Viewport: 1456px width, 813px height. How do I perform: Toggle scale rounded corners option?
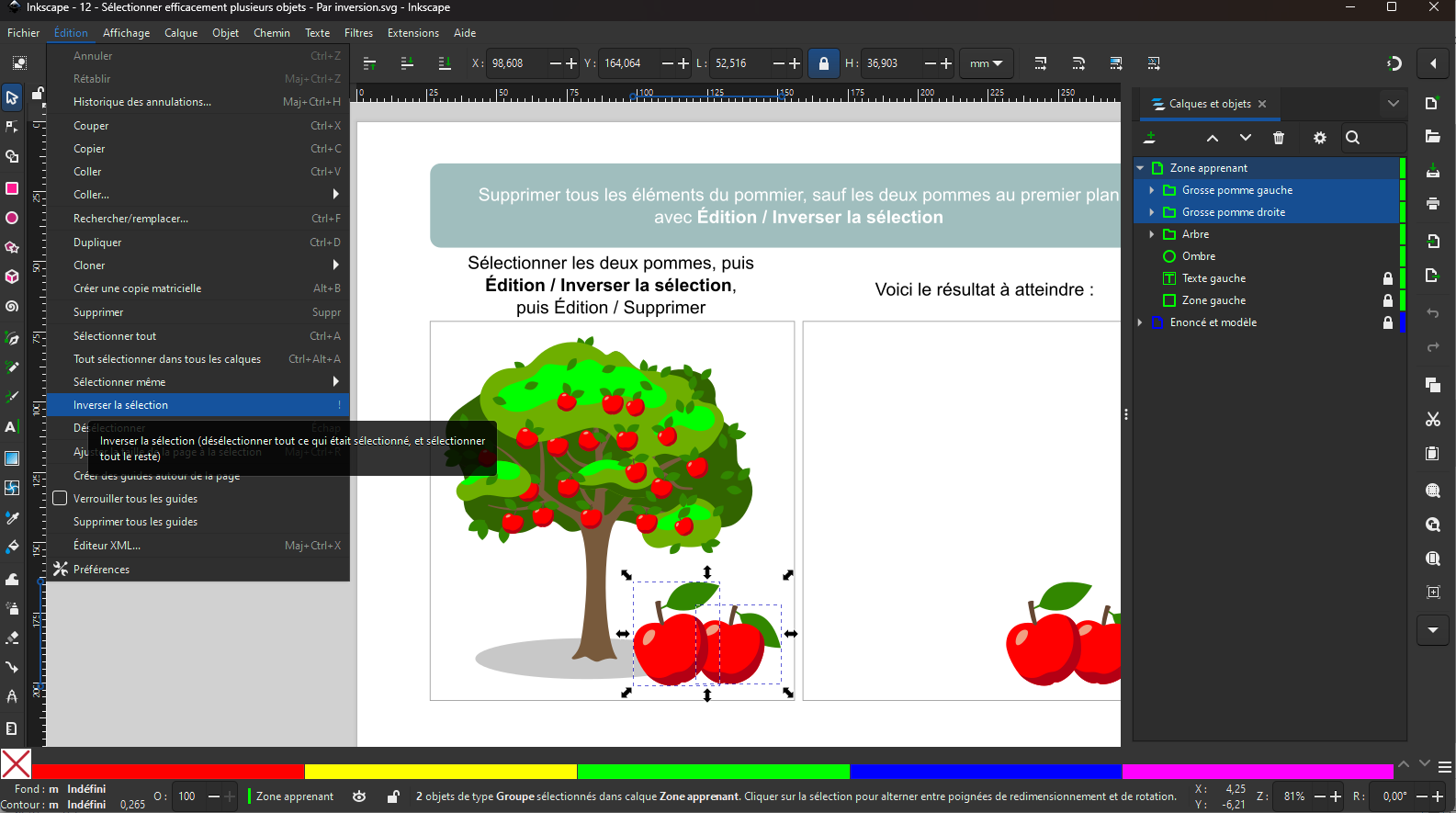(1078, 63)
